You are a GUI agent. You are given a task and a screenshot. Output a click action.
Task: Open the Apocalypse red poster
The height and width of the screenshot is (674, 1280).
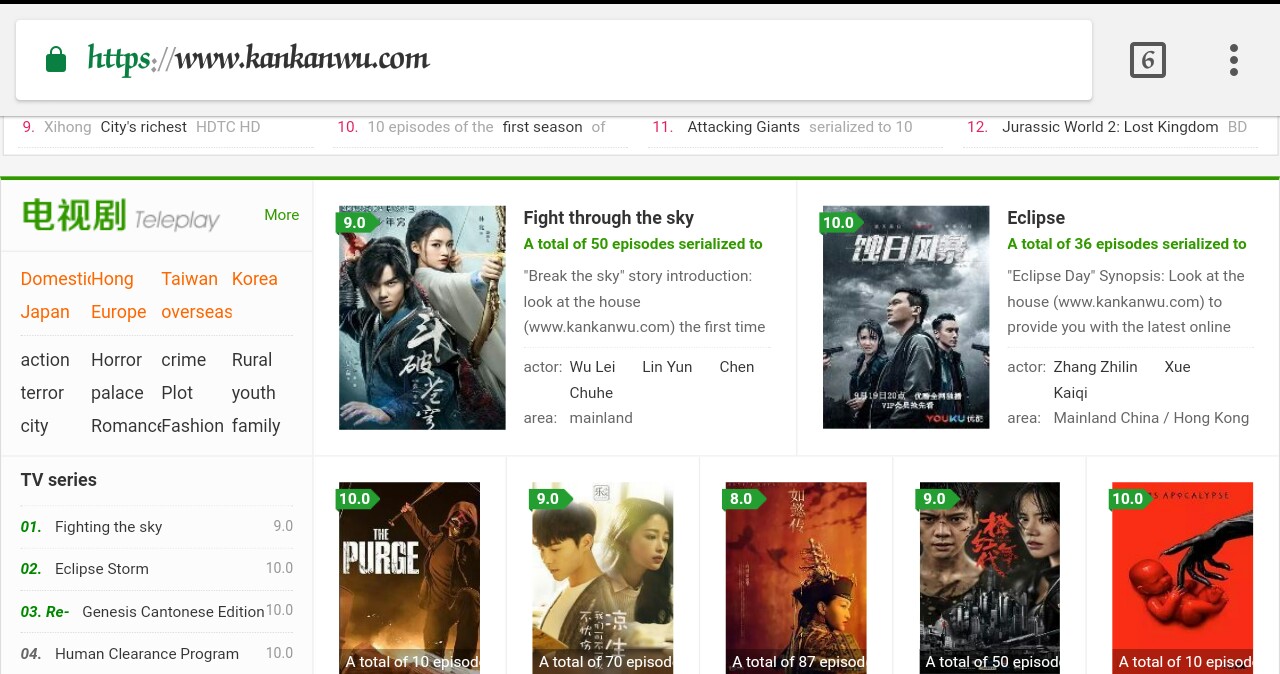1182,578
